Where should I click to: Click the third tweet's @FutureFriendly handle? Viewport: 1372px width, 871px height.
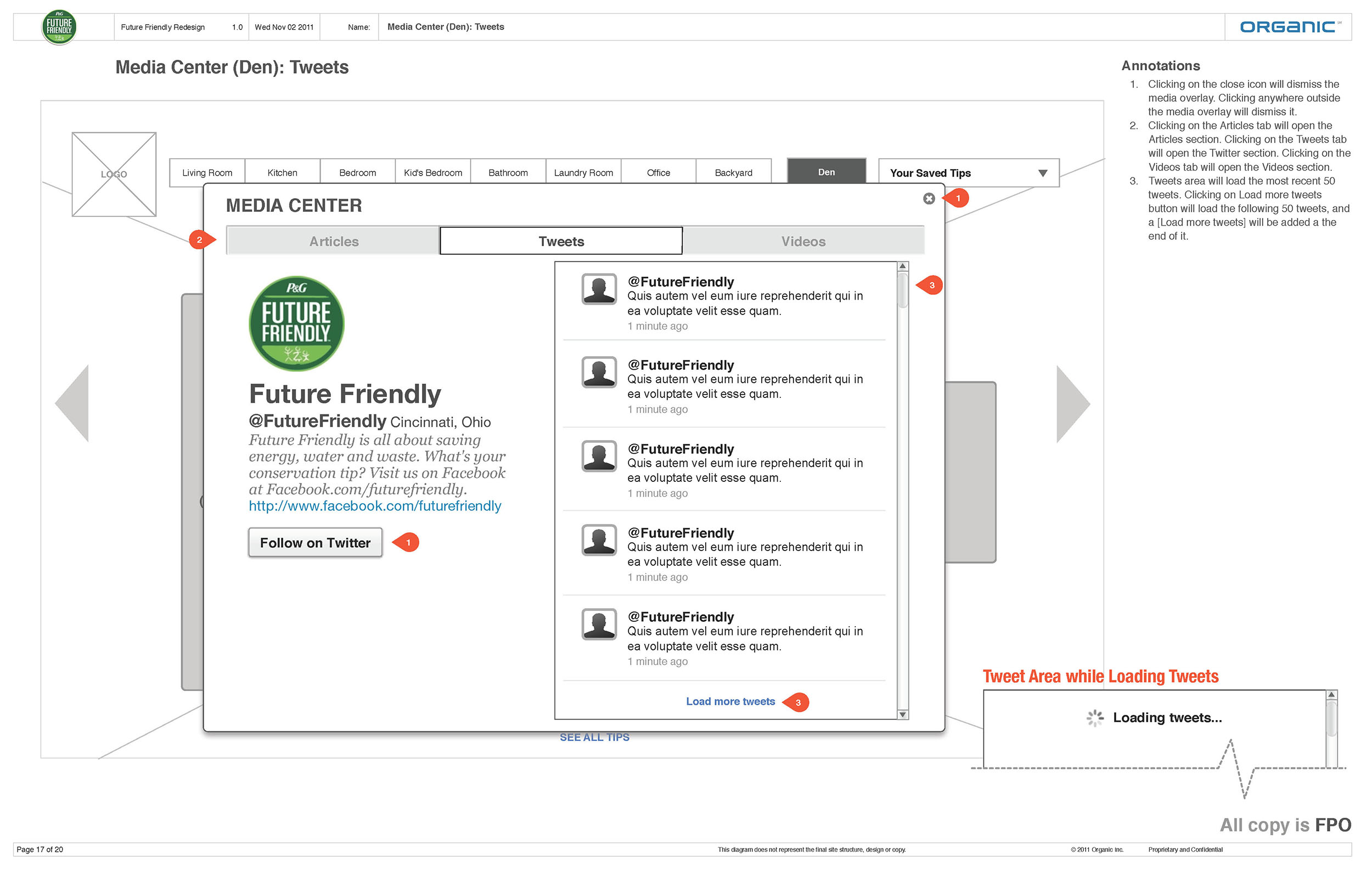pos(681,449)
